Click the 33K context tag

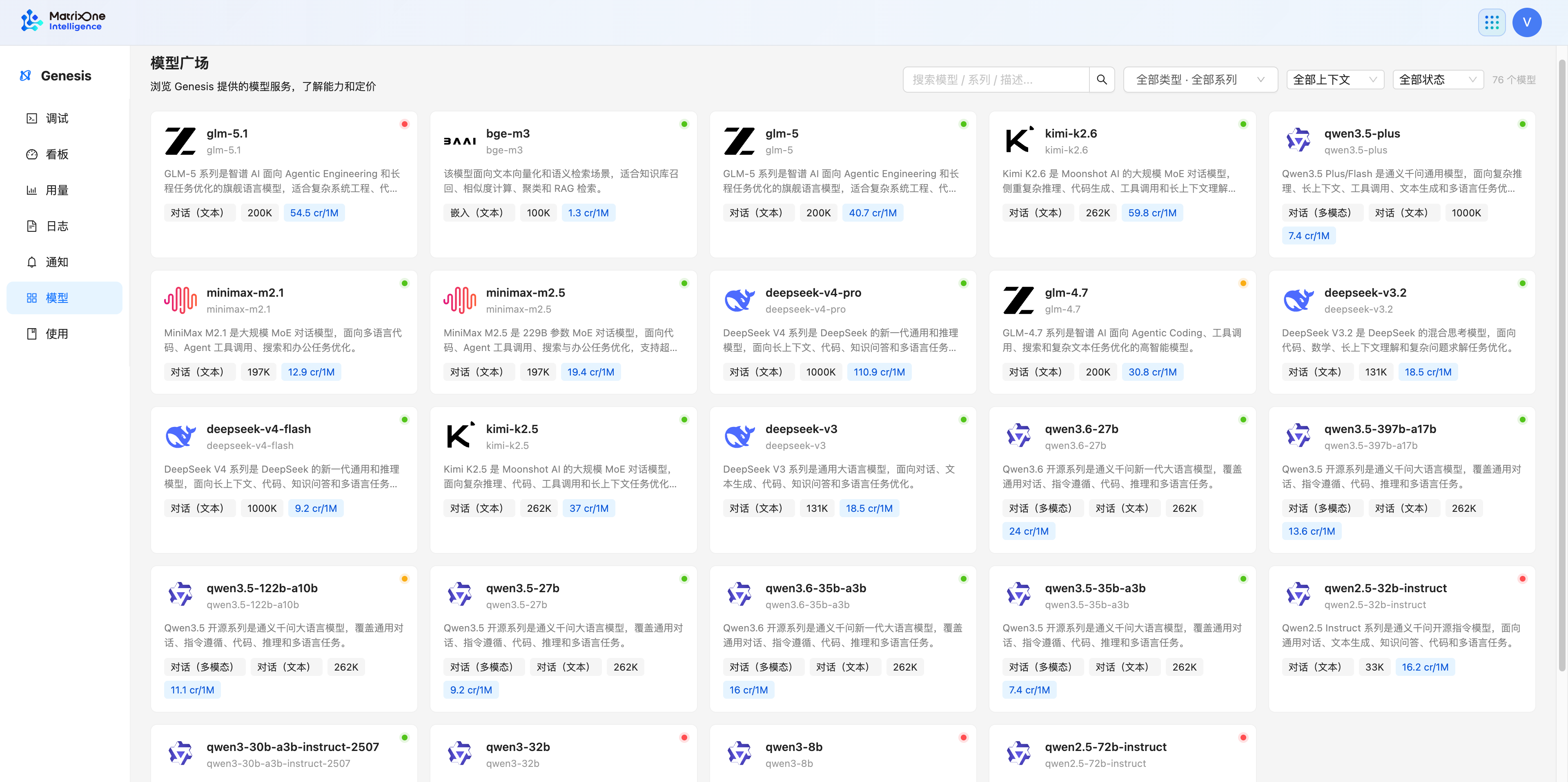1374,667
